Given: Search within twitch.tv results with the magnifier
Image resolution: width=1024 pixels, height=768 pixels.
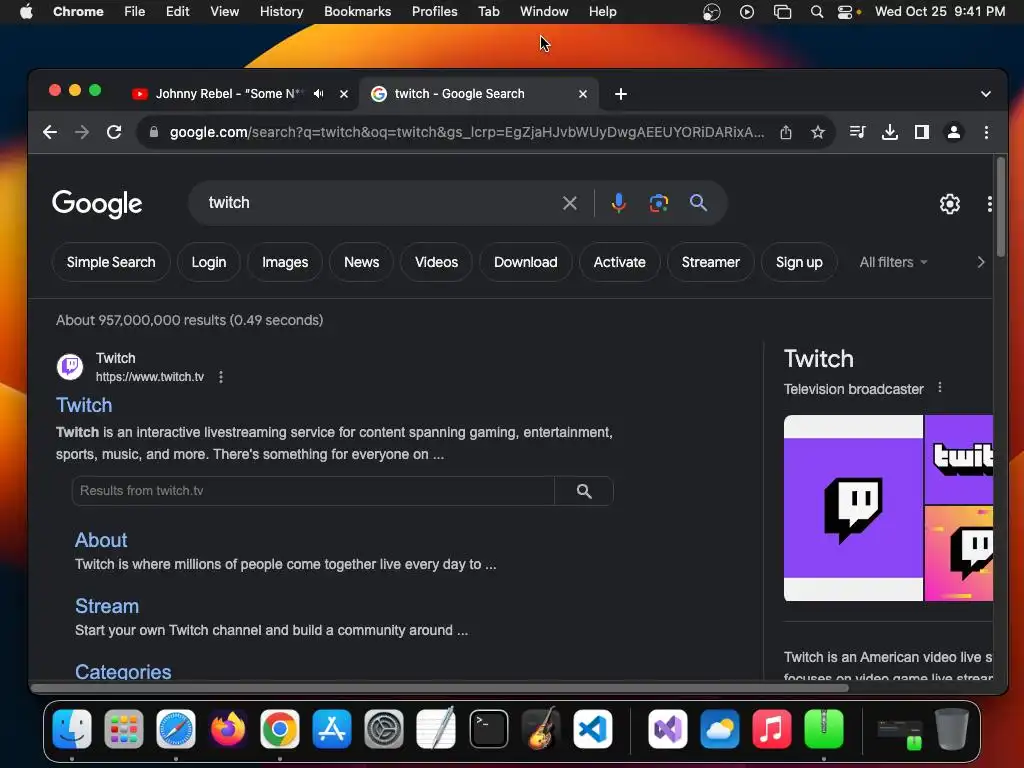Looking at the screenshot, I should tap(584, 491).
